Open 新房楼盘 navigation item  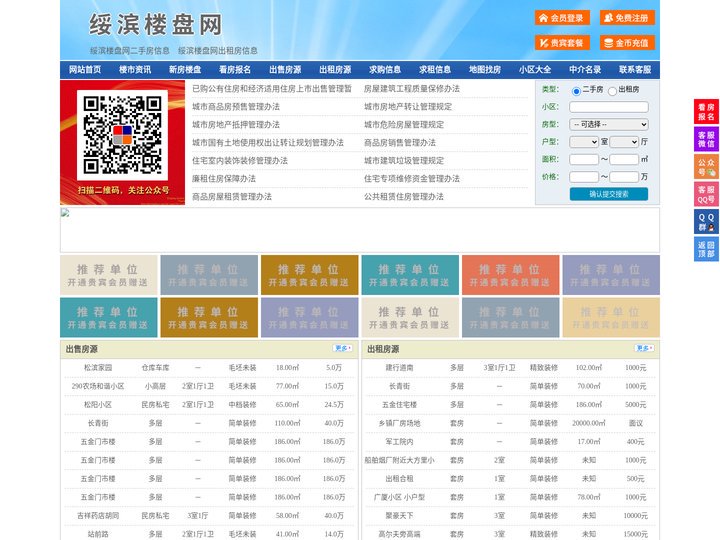[x=185, y=70]
